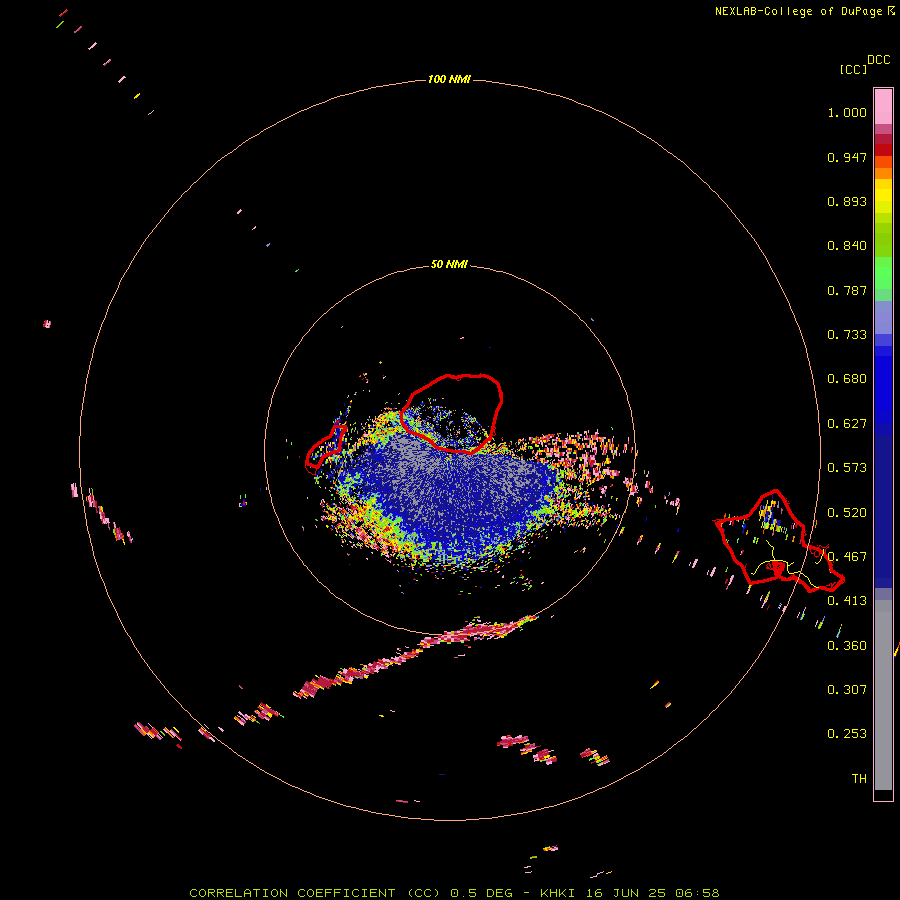This screenshot has width=900, height=900.
Task: Select the Correlation Coefficient caption at bottom
Action: [x=454, y=893]
